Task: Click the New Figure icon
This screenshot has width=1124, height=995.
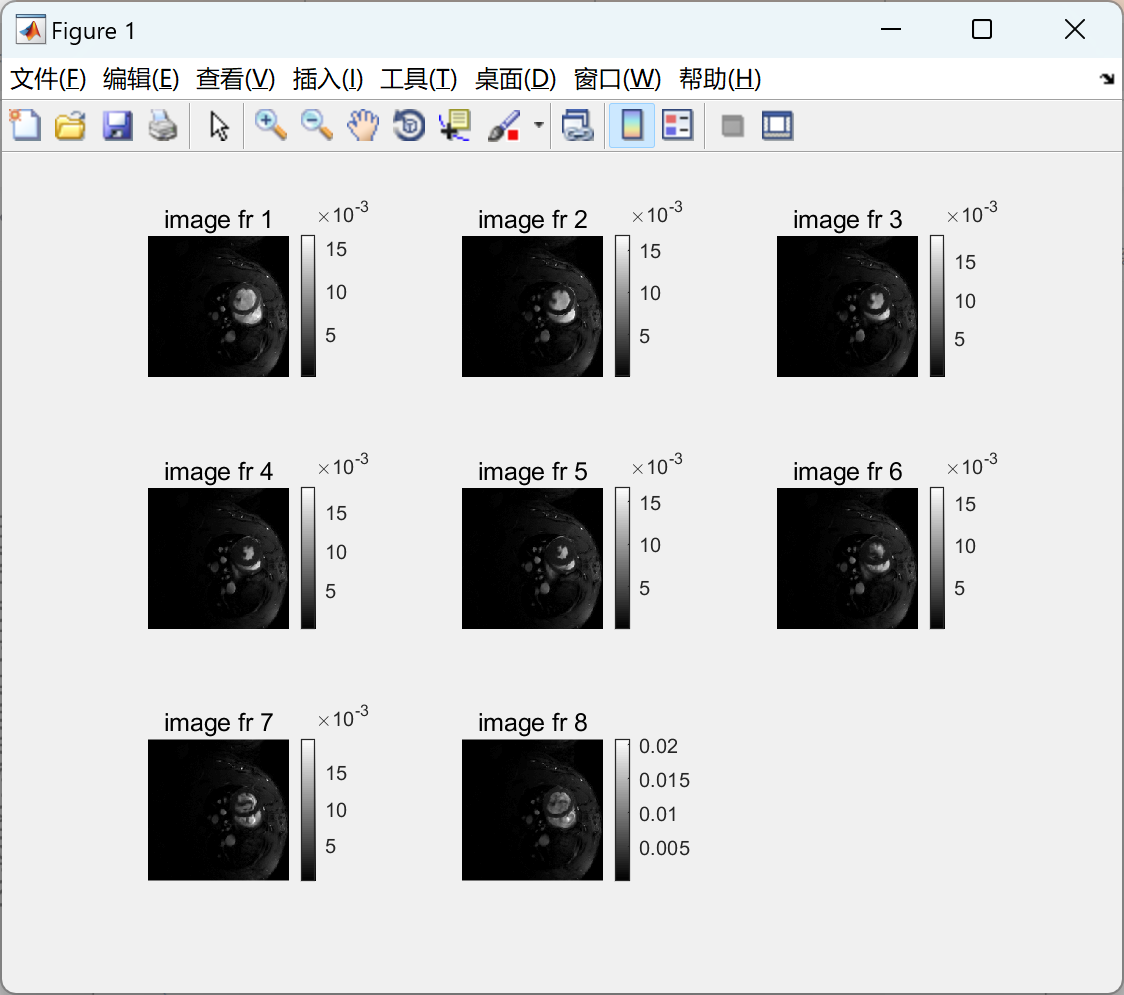Action: point(25,125)
